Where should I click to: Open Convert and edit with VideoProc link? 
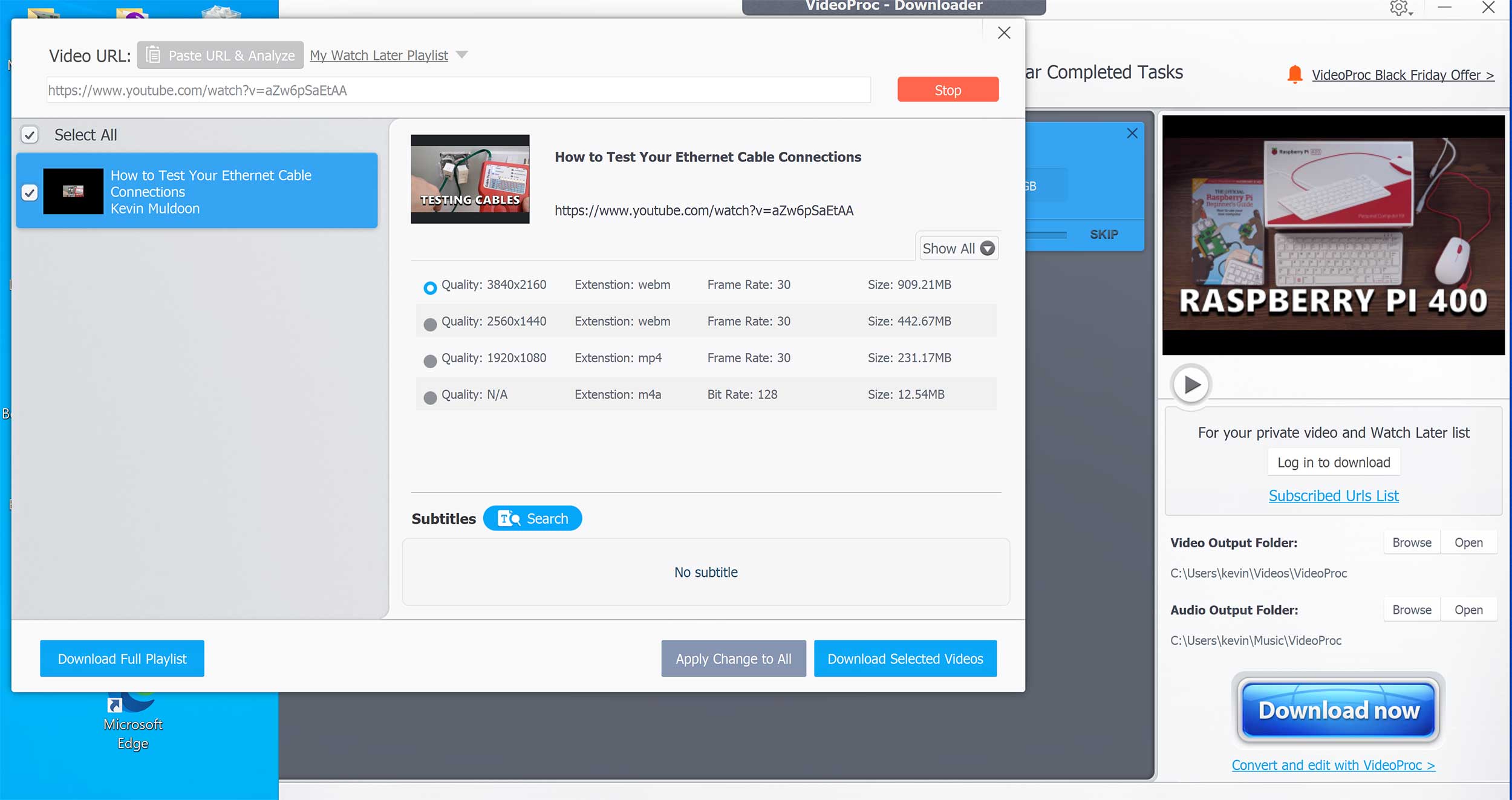pyautogui.click(x=1334, y=765)
